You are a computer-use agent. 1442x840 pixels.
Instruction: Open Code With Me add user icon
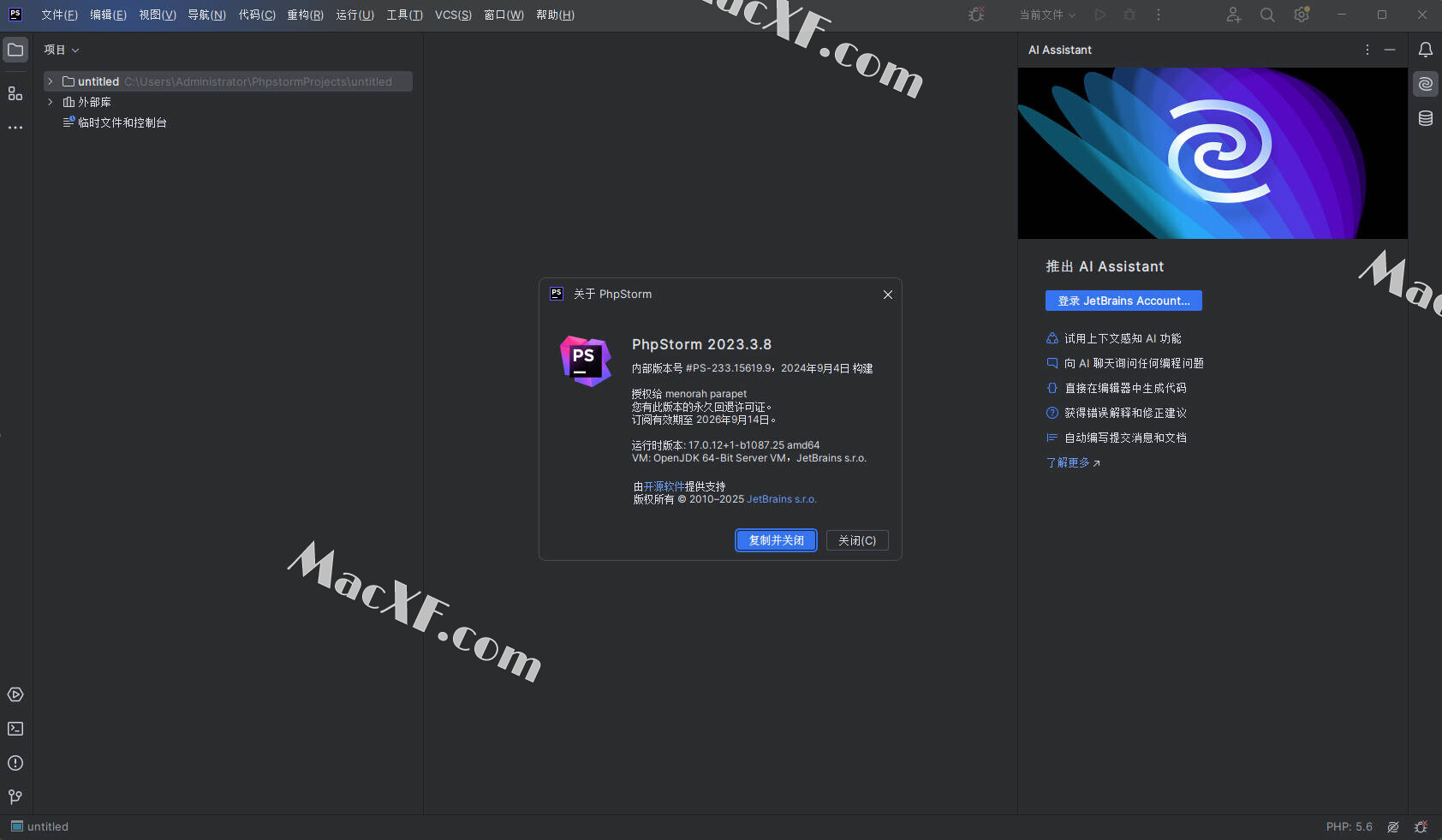tap(1233, 15)
